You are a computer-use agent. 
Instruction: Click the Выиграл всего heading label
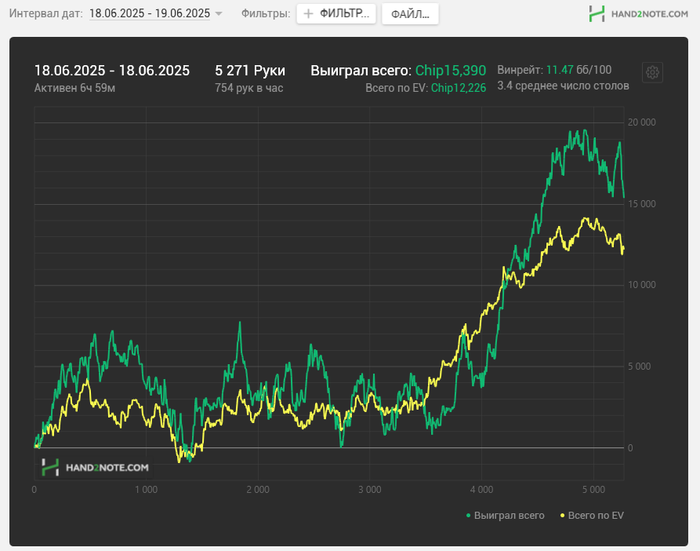(x=361, y=71)
